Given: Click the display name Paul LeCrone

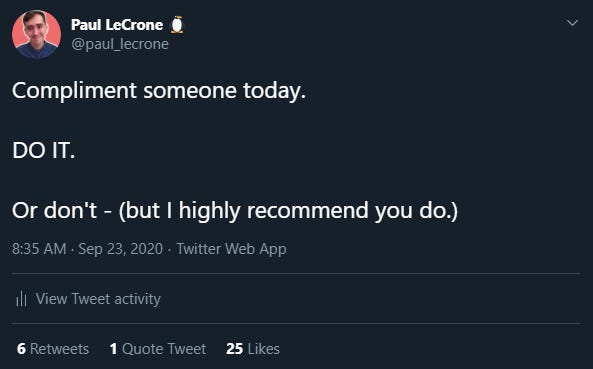Looking at the screenshot, I should pos(117,25).
